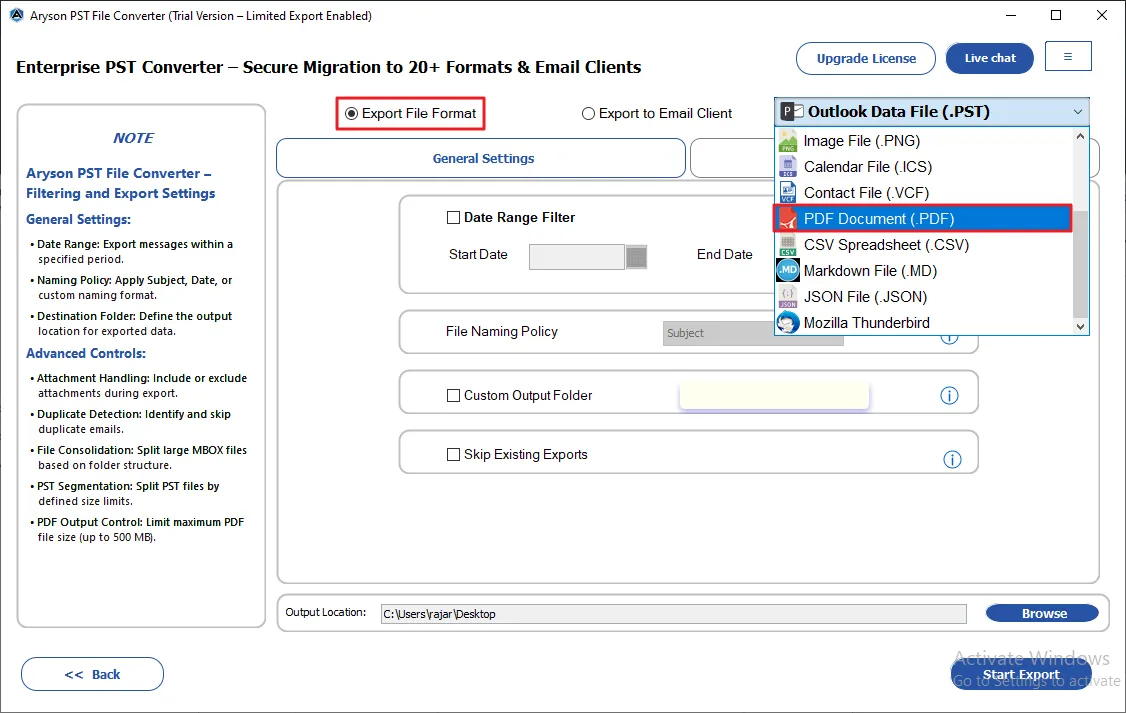Go Back to previous step
Screen dimensions: 1126x713
click(93, 674)
